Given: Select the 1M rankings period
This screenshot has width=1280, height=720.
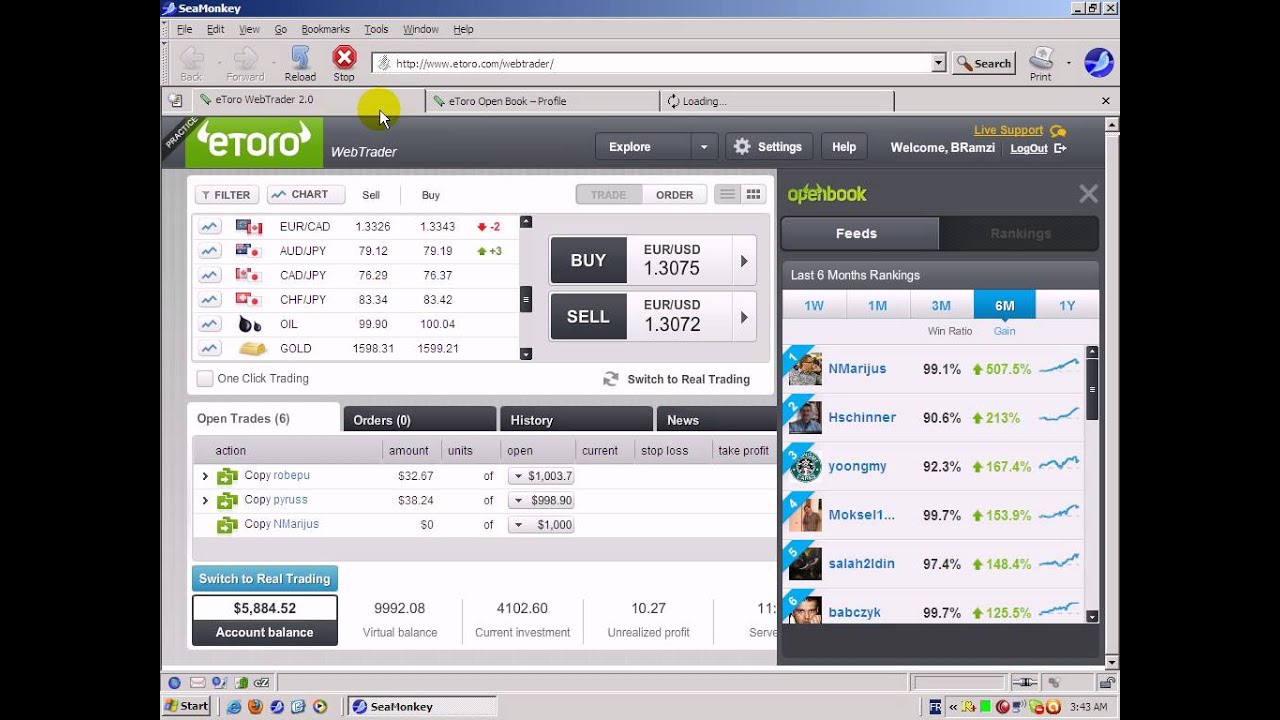Looking at the screenshot, I should pos(878,305).
